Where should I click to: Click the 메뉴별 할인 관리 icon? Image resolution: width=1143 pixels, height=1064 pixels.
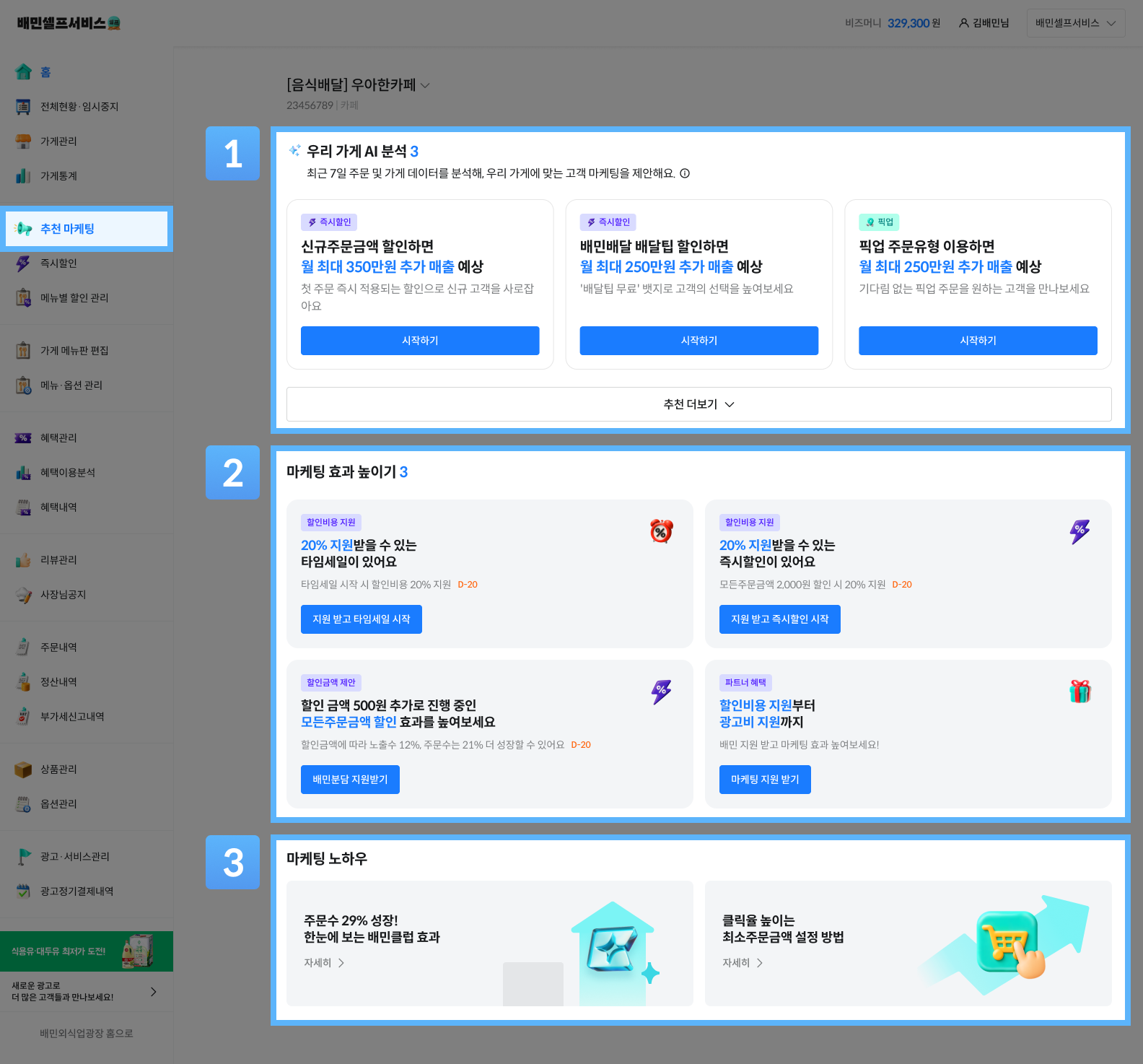pyautogui.click(x=24, y=298)
